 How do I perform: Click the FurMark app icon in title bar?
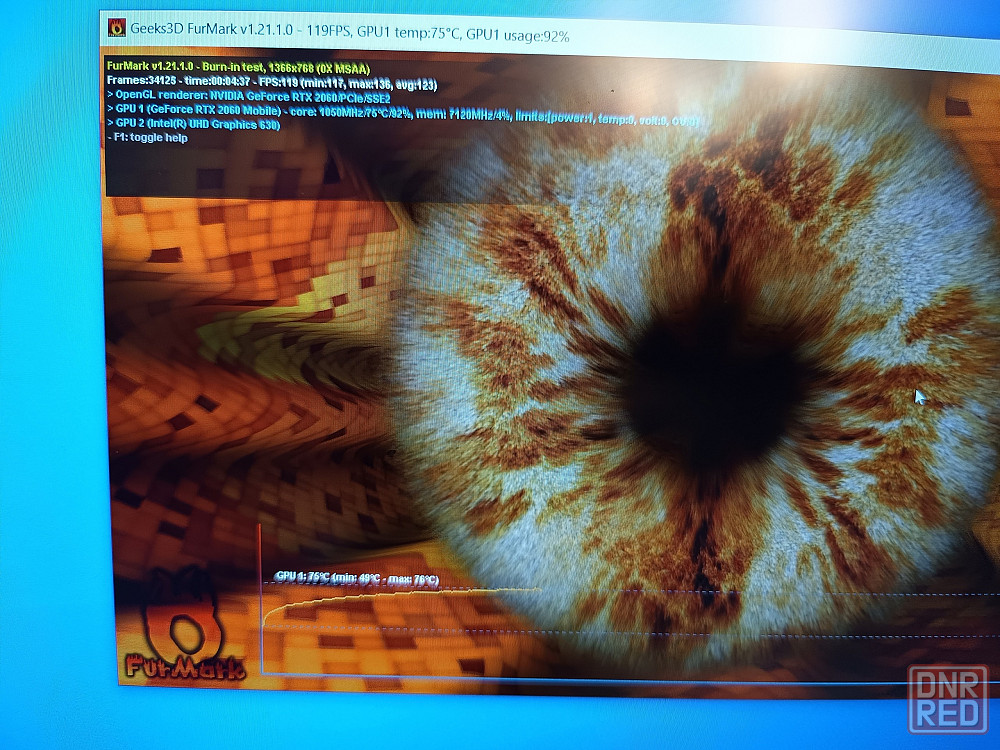tap(116, 27)
